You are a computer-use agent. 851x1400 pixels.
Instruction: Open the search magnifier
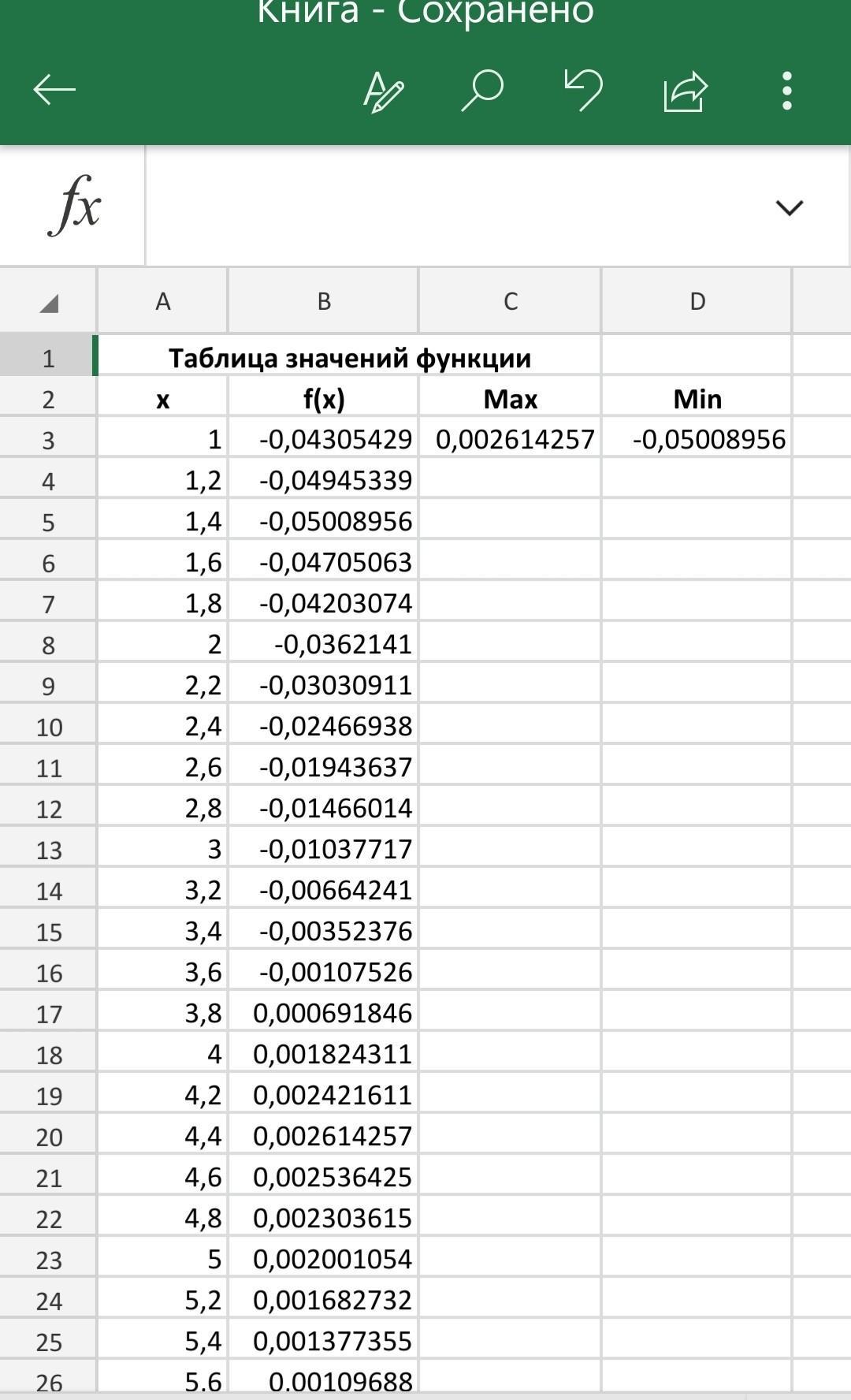pos(481,90)
